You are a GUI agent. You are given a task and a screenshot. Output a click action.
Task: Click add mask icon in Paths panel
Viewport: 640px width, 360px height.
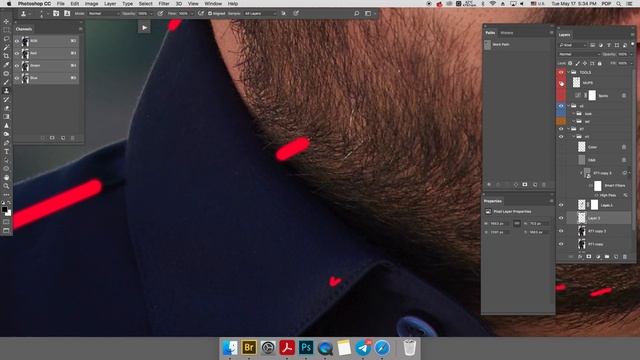pyautogui.click(x=525, y=184)
